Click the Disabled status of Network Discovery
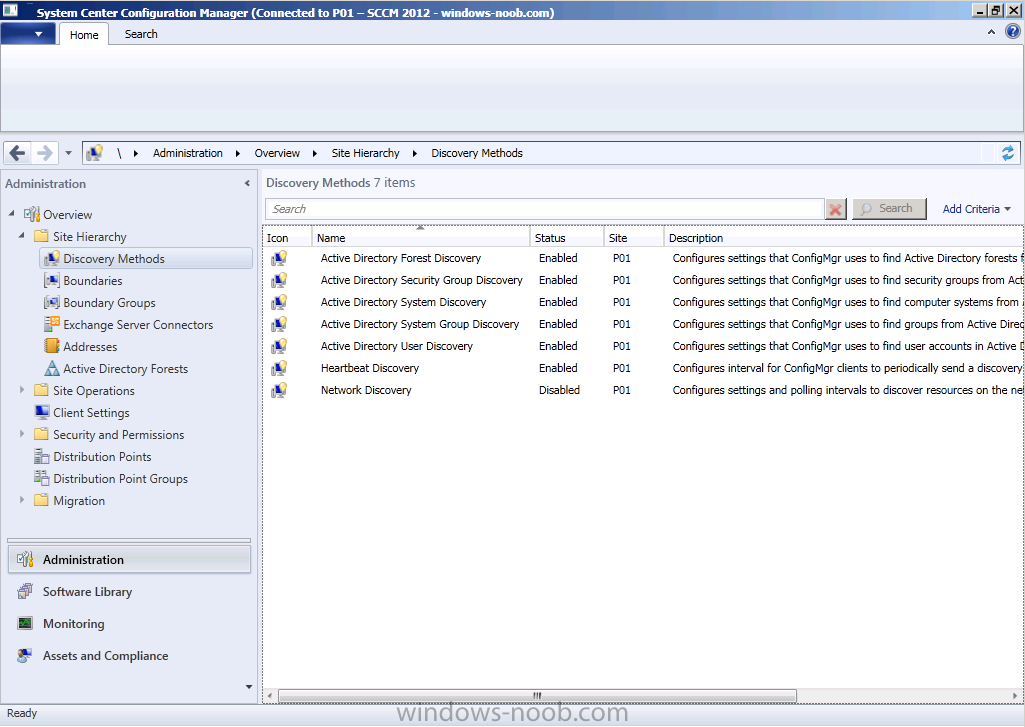The height and width of the screenshot is (727, 1025). pyautogui.click(x=559, y=390)
